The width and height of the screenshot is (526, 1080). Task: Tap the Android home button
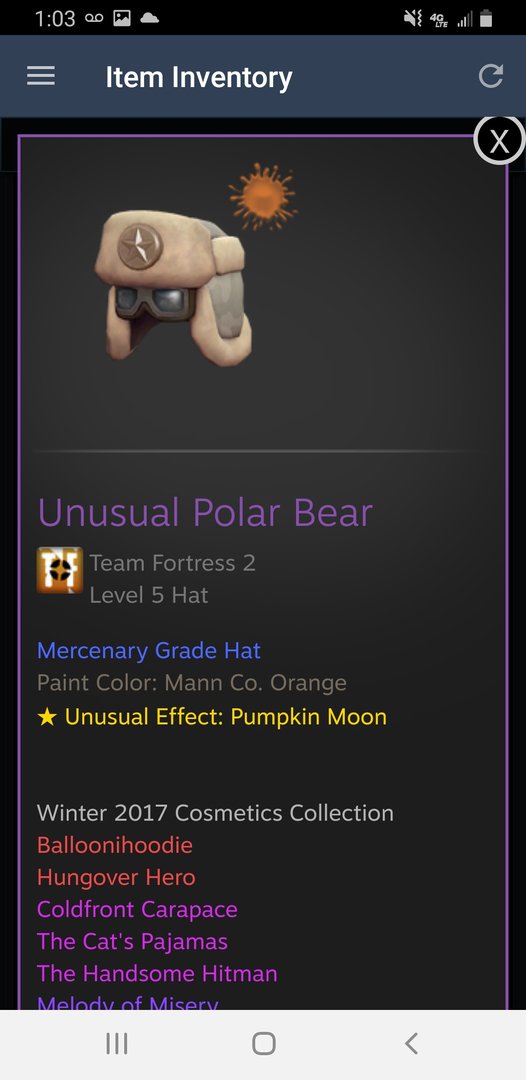point(264,1043)
